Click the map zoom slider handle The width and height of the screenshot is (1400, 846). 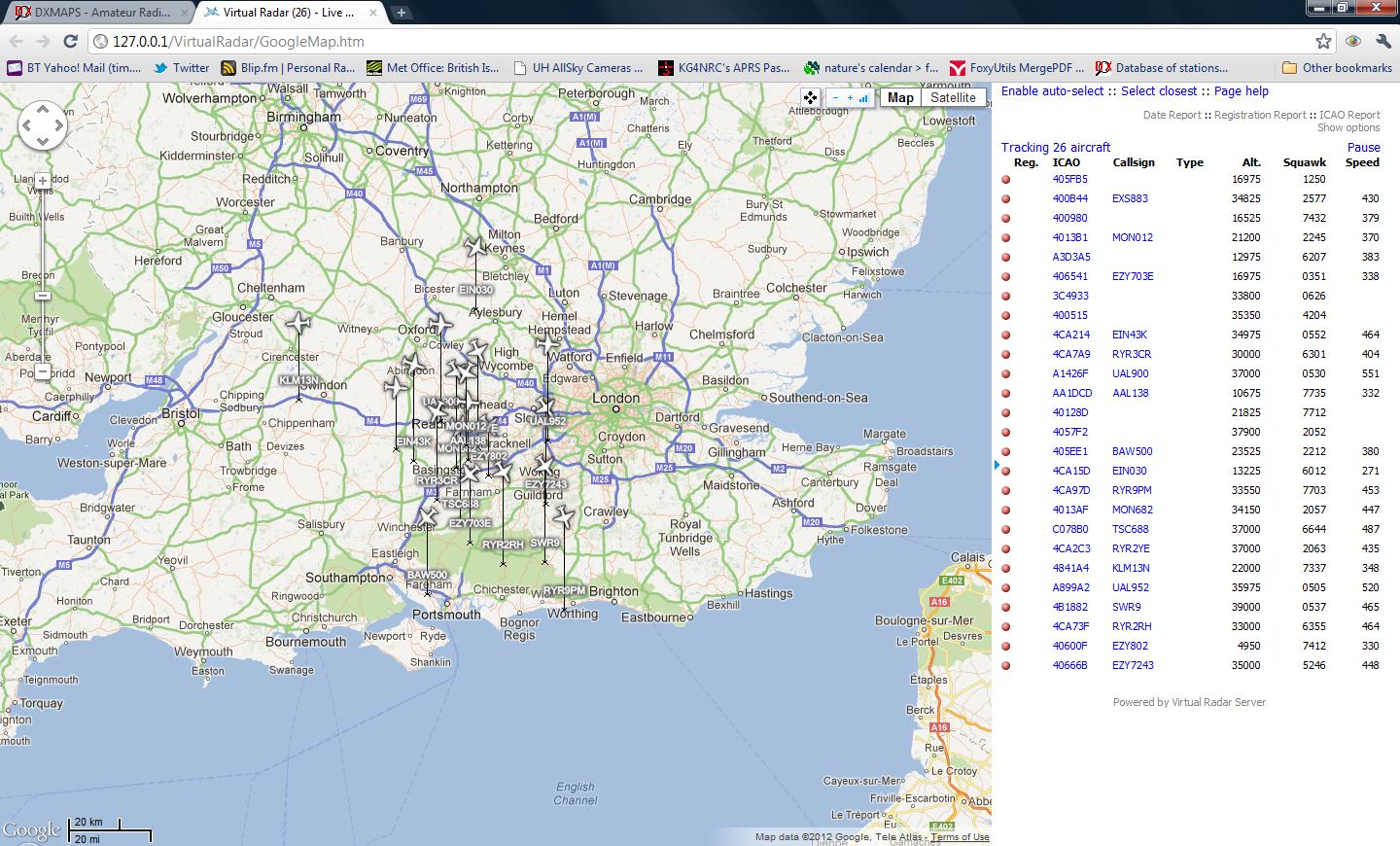[x=43, y=296]
